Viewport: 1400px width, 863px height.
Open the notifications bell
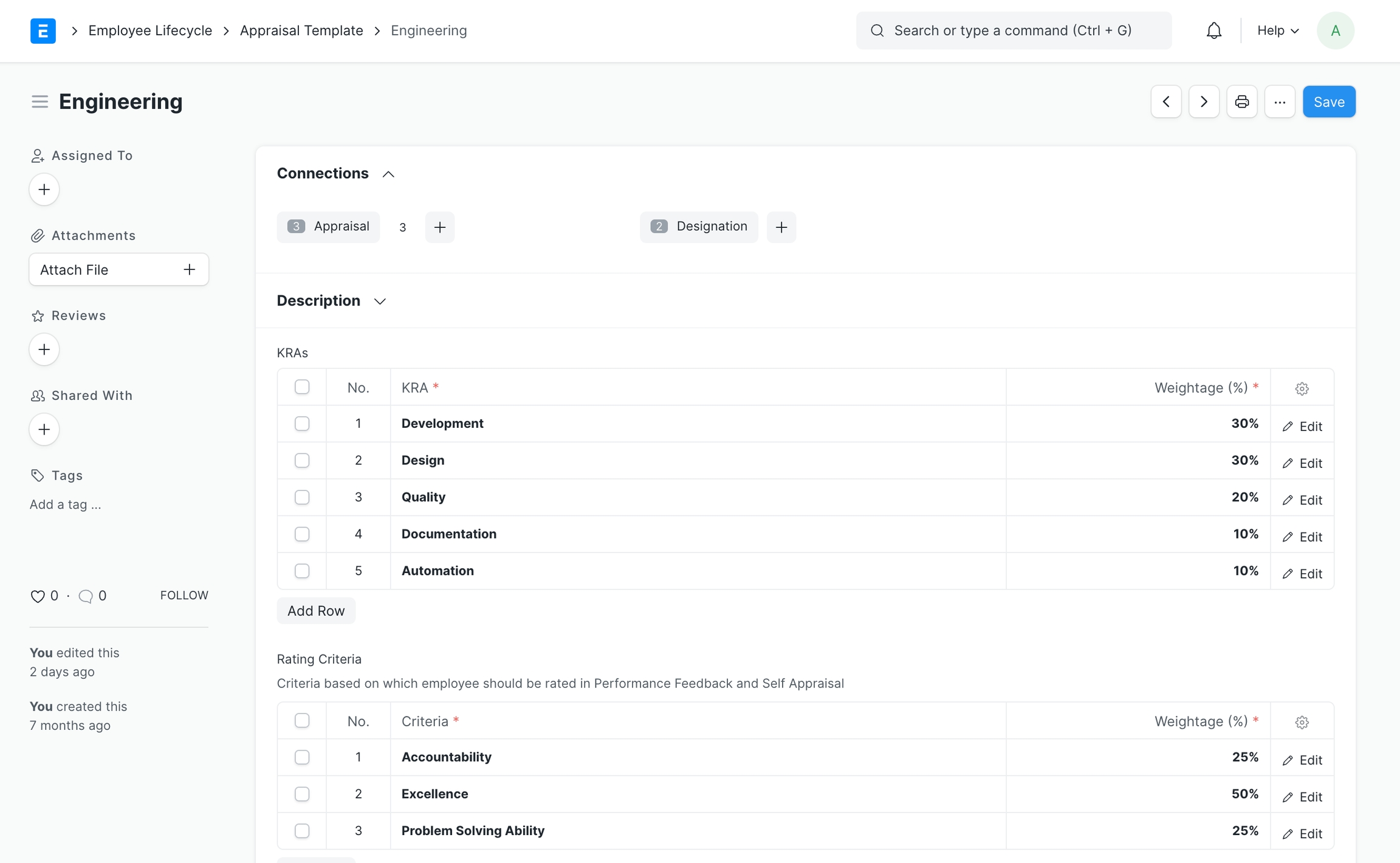[x=1213, y=30]
